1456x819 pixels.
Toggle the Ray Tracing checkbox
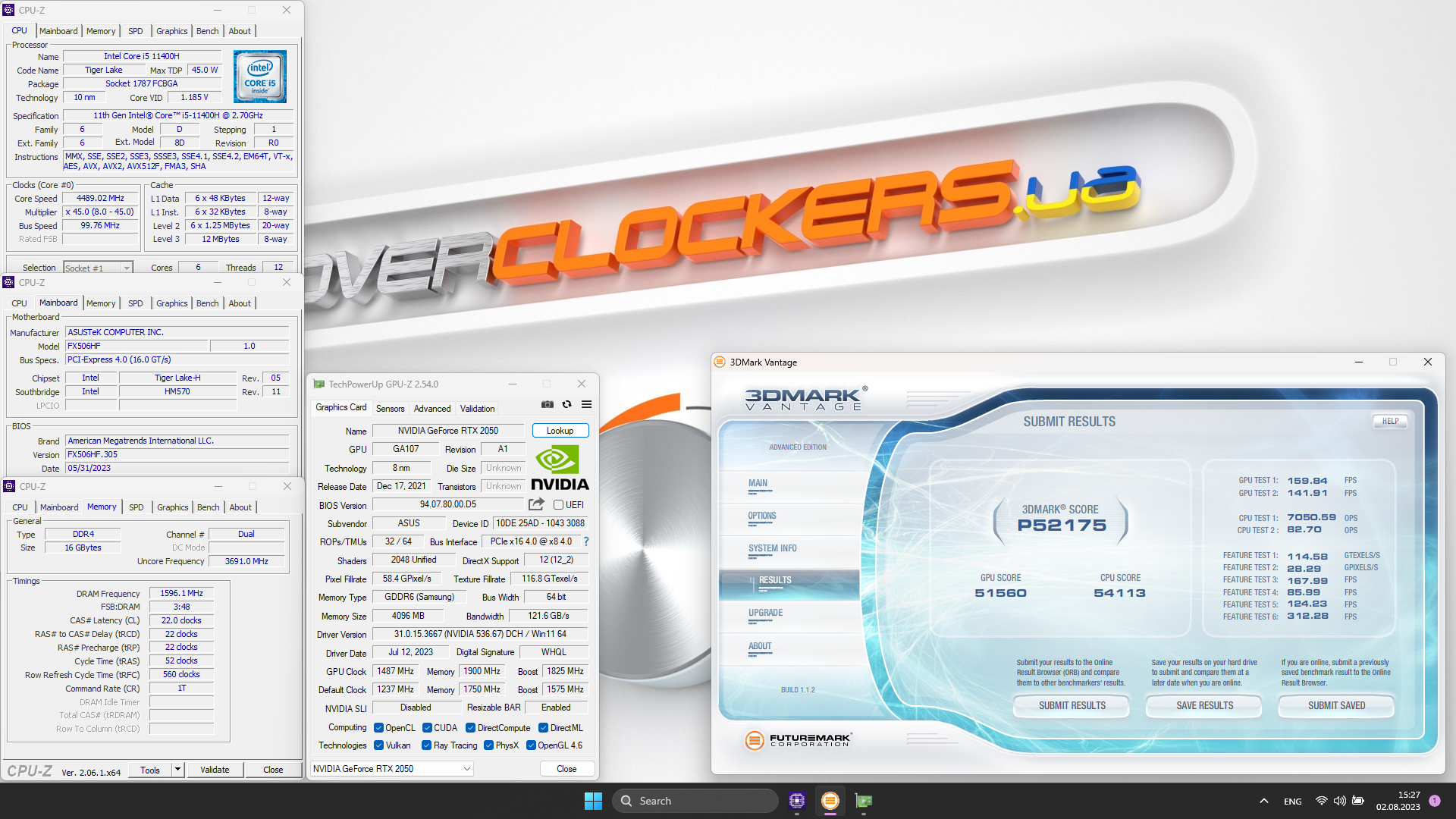[426, 745]
